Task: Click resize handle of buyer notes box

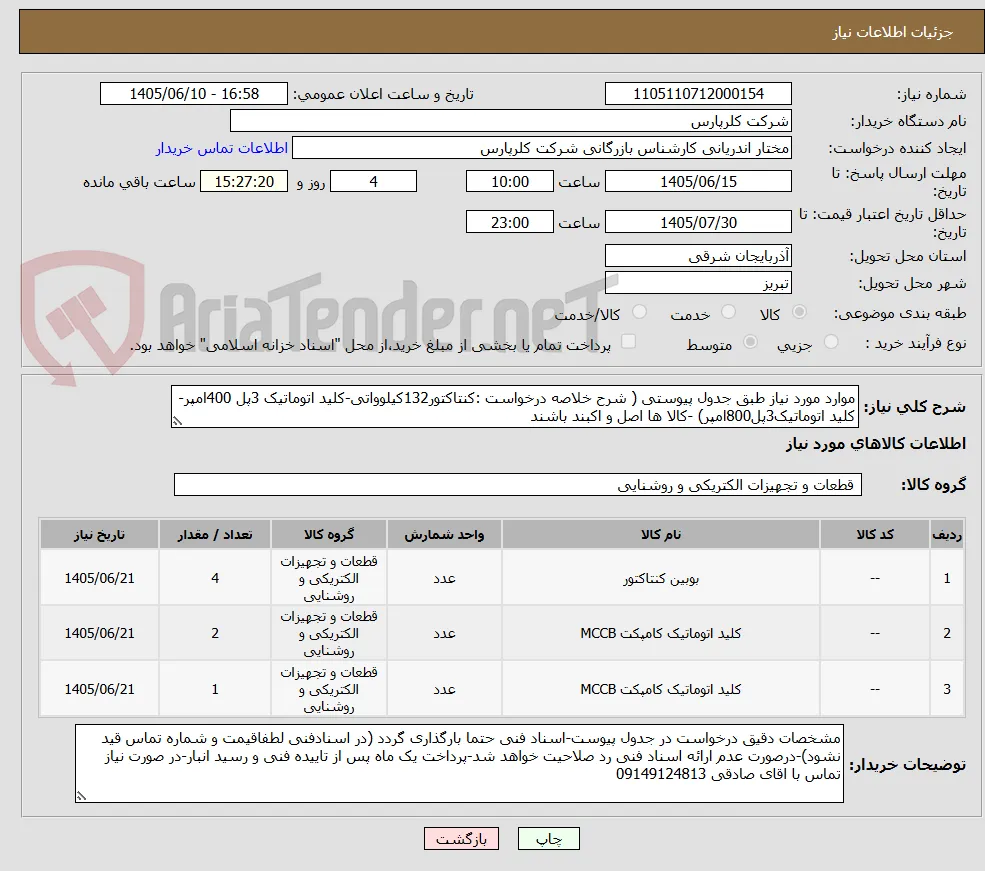Action: 81,796
